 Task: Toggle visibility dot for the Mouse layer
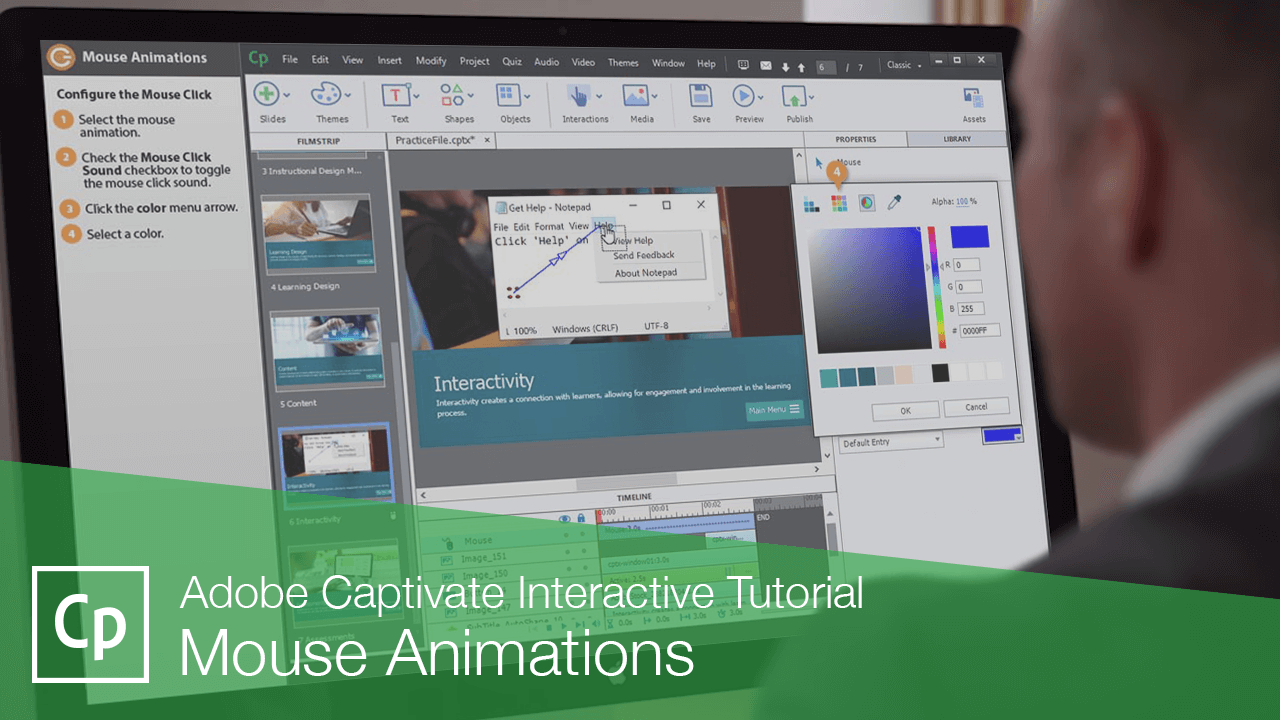tap(567, 535)
